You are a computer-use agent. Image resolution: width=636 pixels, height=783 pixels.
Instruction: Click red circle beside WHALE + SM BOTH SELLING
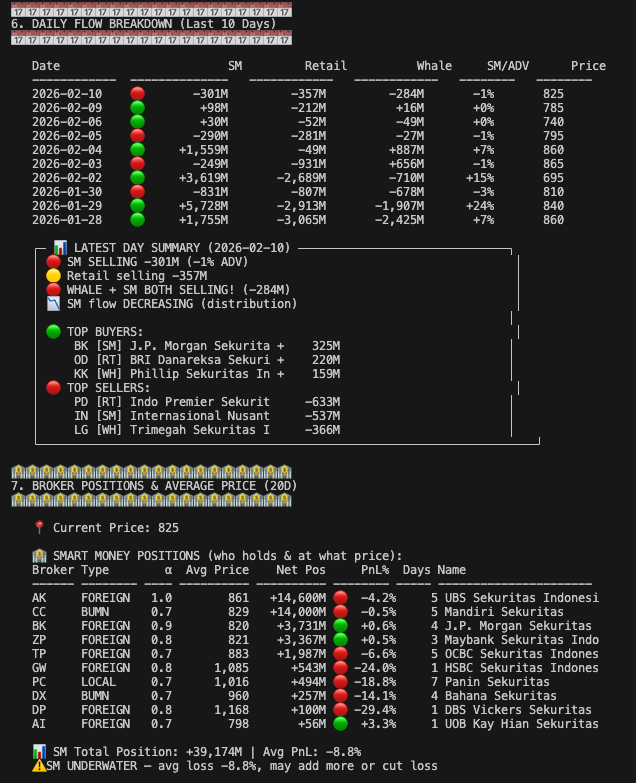point(53,290)
